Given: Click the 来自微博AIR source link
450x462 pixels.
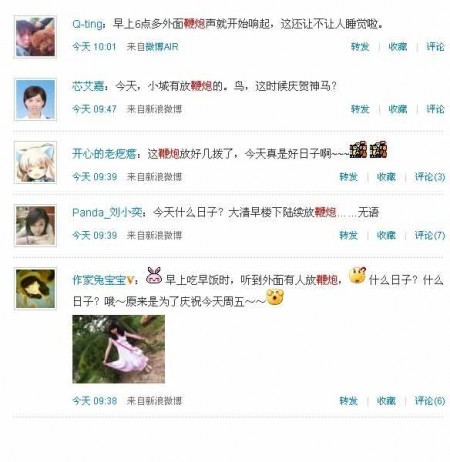Looking at the screenshot, I should [152, 47].
